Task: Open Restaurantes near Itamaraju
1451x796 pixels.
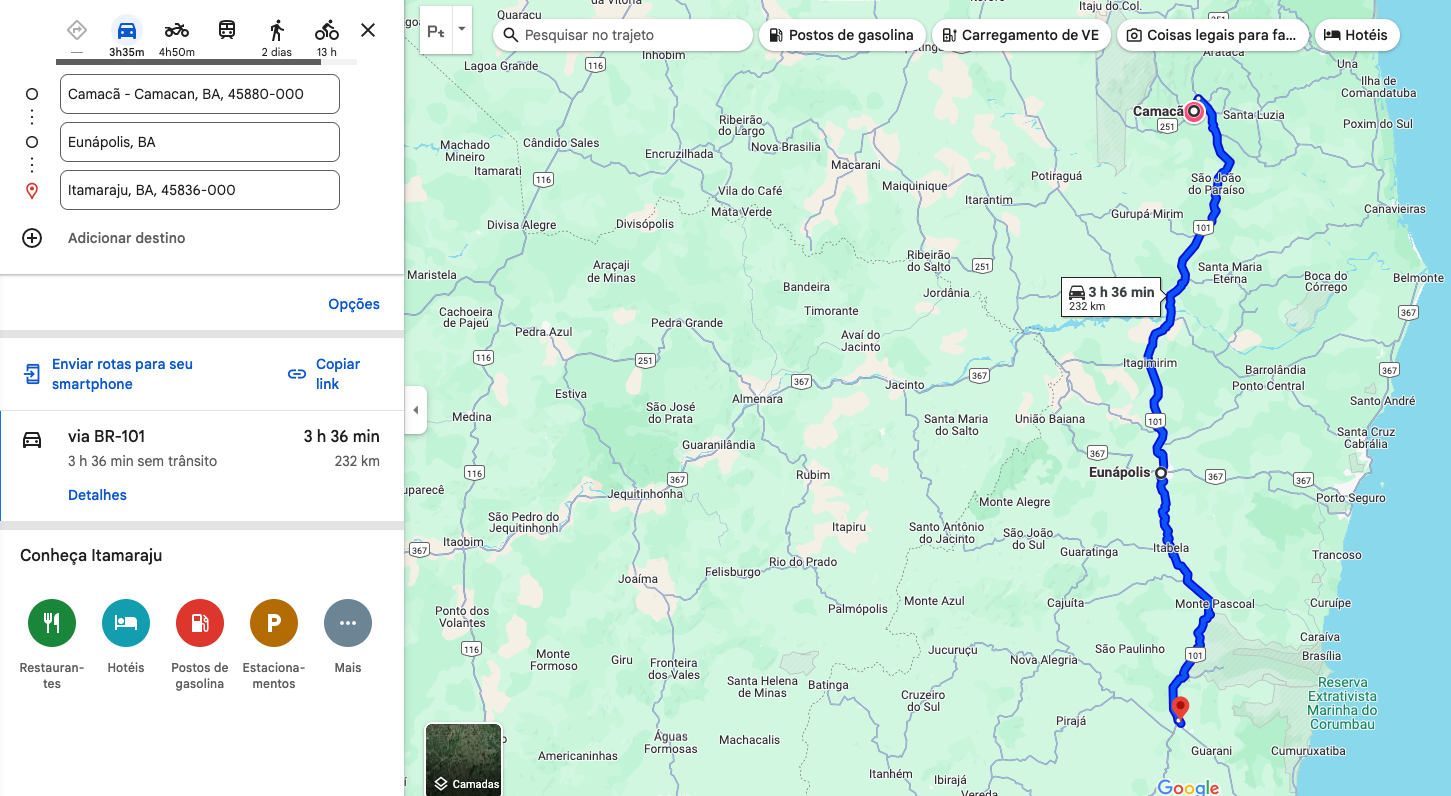Action: click(52, 624)
